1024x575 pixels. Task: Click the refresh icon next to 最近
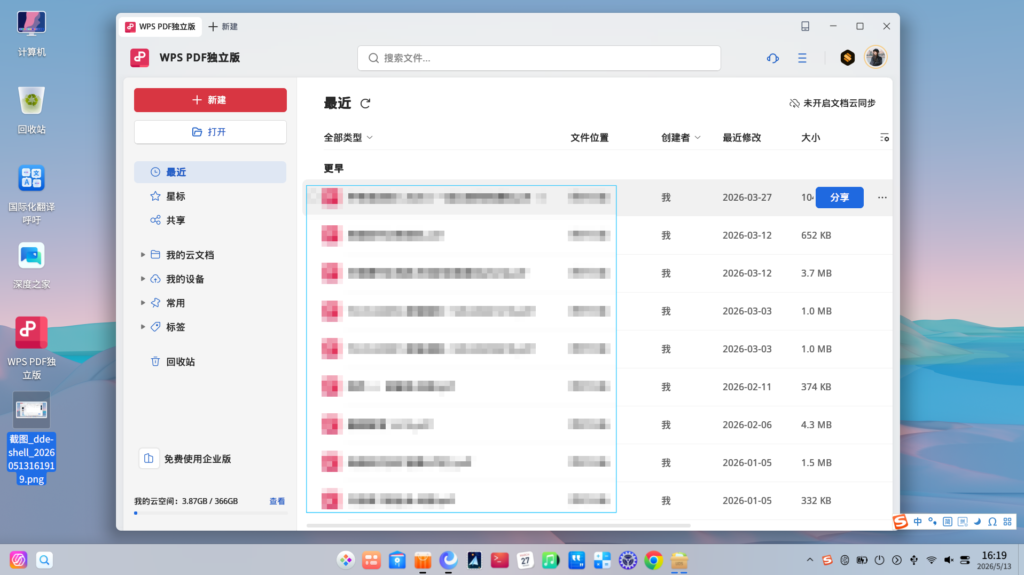(x=365, y=103)
